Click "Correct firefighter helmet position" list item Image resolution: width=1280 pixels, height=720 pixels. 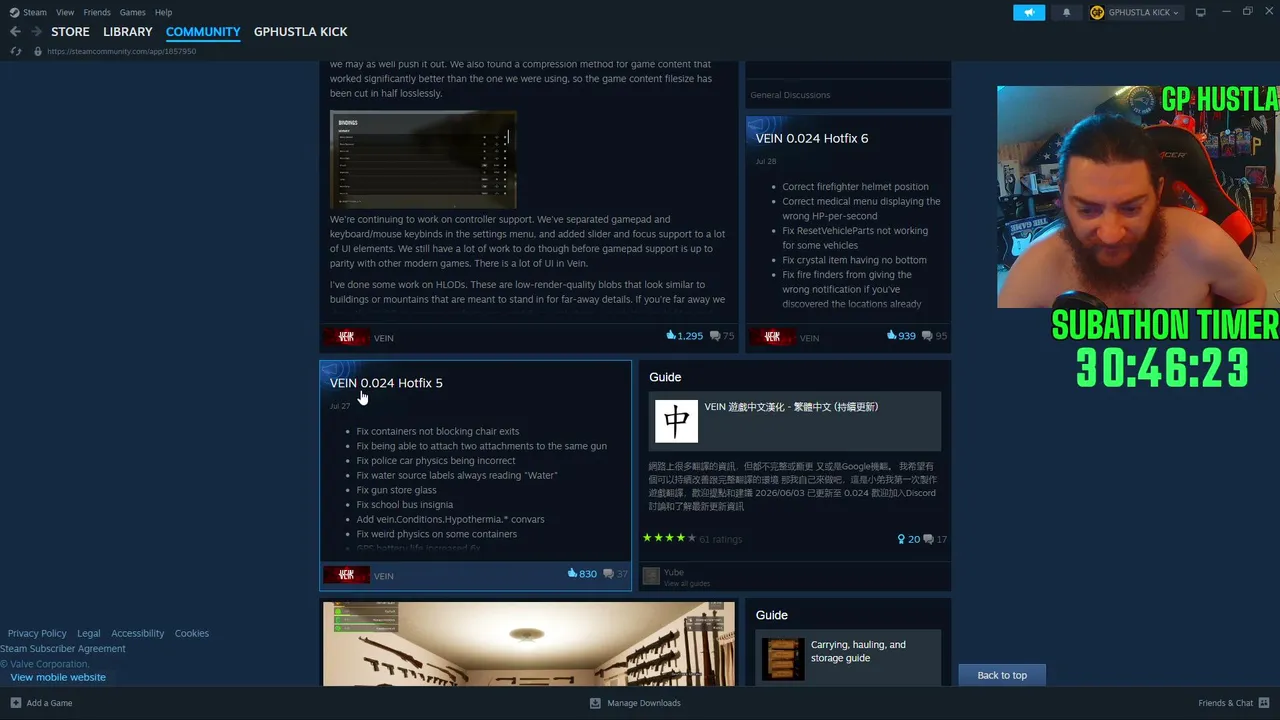point(855,187)
